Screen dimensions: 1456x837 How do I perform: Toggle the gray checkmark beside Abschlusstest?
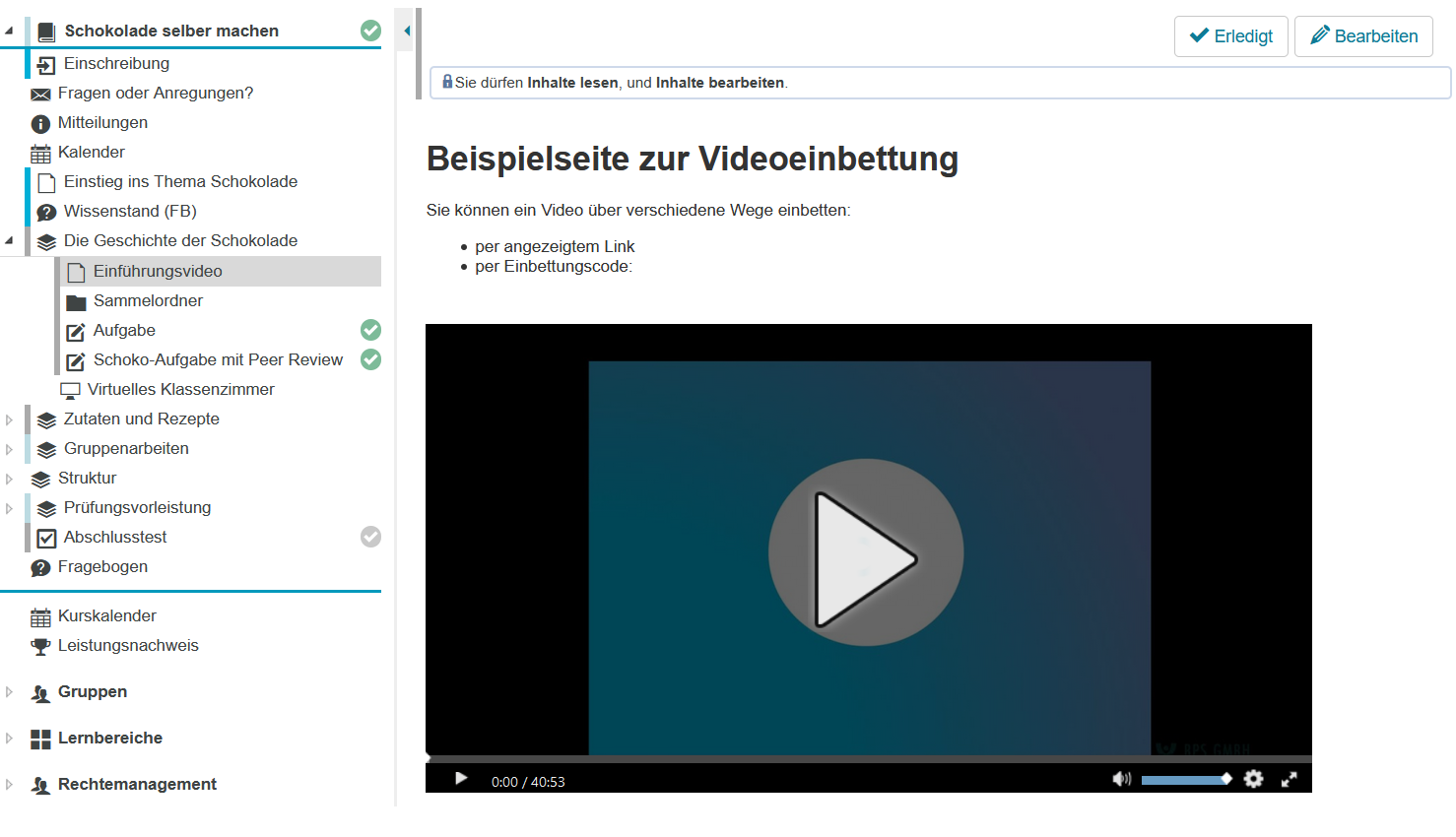(370, 536)
